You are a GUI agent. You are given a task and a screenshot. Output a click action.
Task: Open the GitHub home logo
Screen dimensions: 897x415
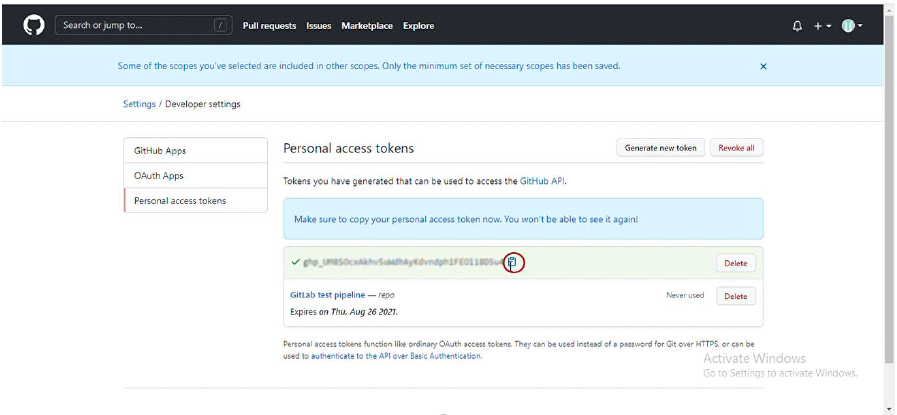click(34, 26)
